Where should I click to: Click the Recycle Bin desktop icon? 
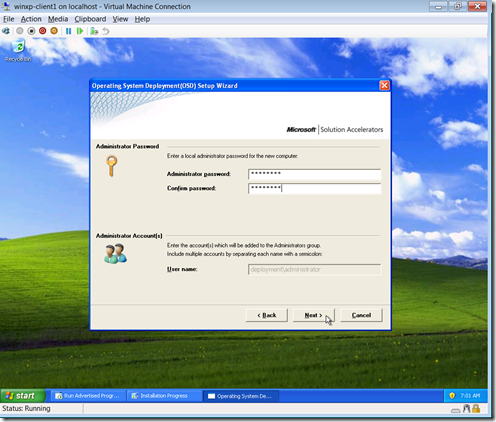pyautogui.click(x=18, y=51)
